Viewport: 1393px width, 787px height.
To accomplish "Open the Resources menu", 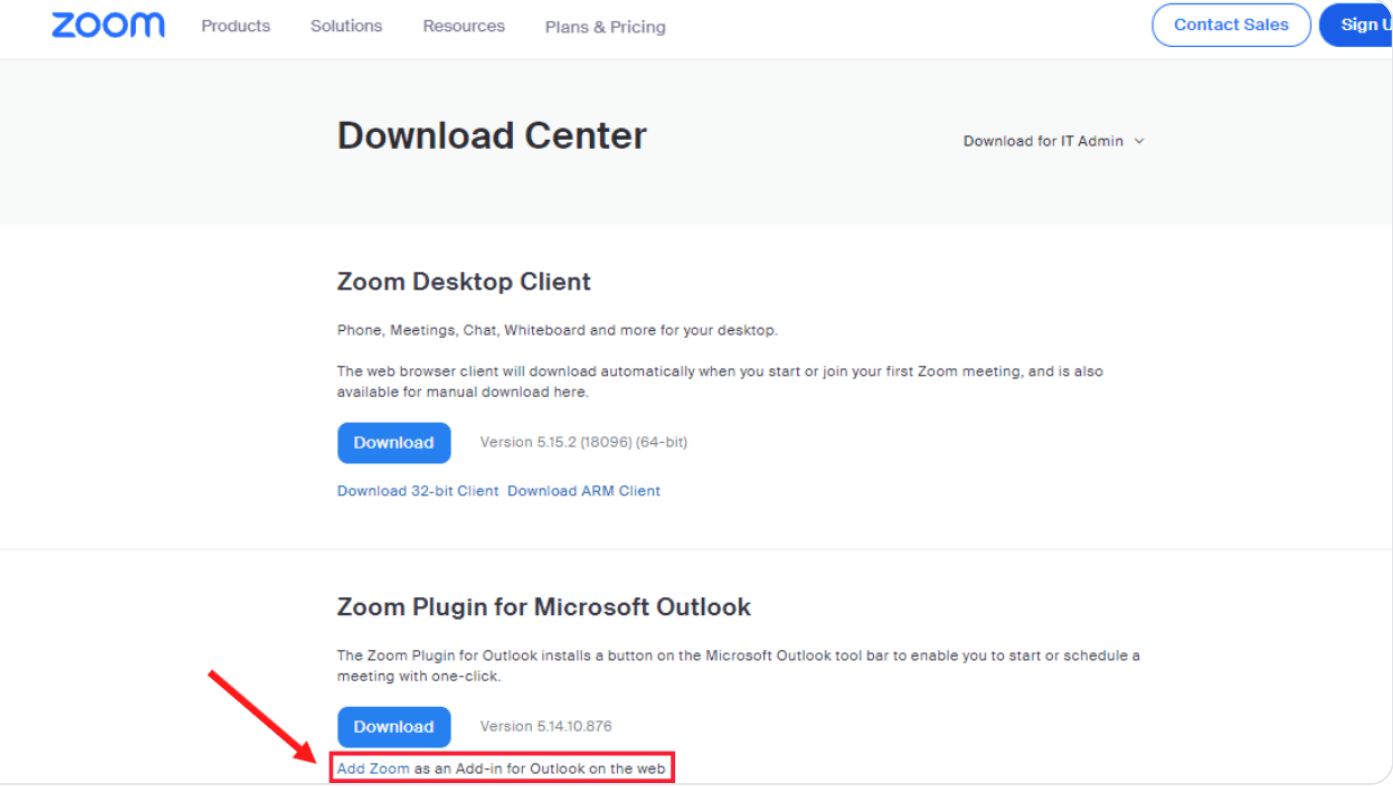I will tap(463, 26).
